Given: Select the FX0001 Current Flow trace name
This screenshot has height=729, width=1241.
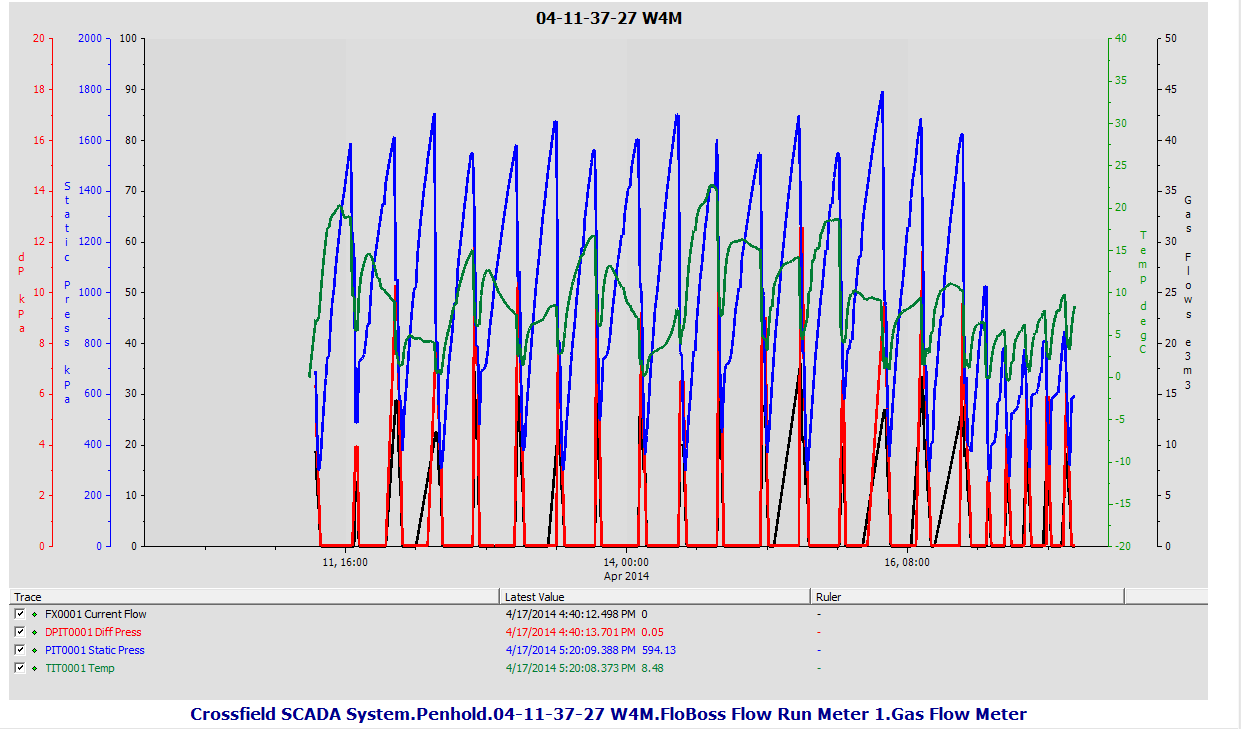Looking at the screenshot, I should coord(95,614).
